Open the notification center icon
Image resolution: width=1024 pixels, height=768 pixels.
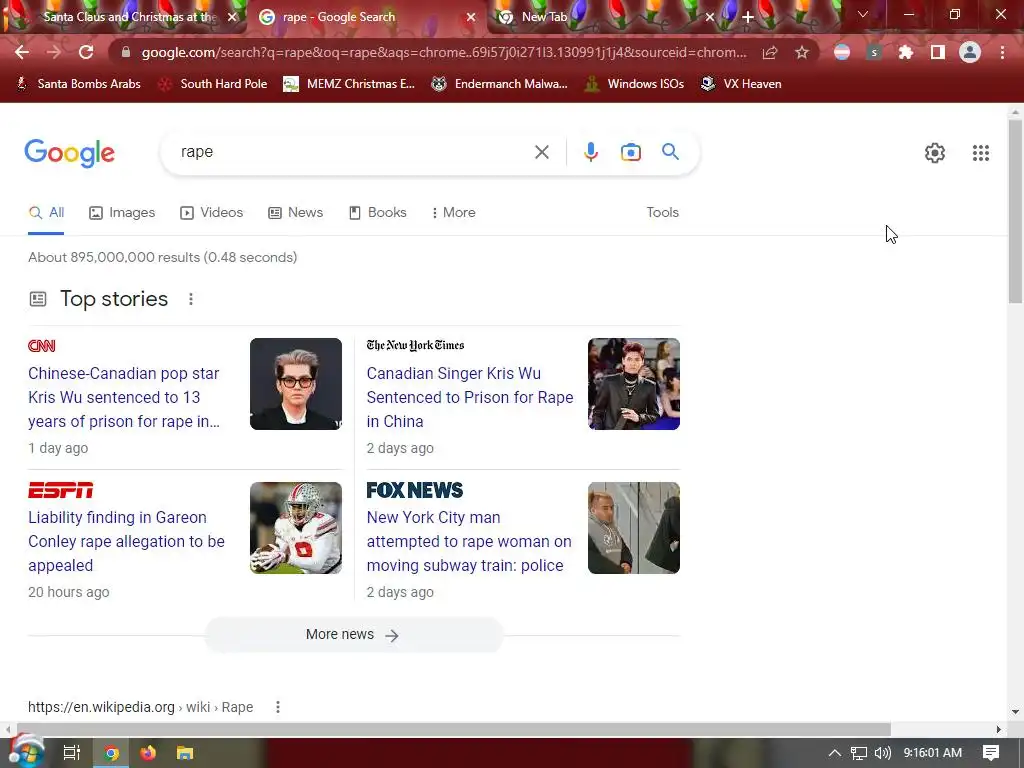991,752
